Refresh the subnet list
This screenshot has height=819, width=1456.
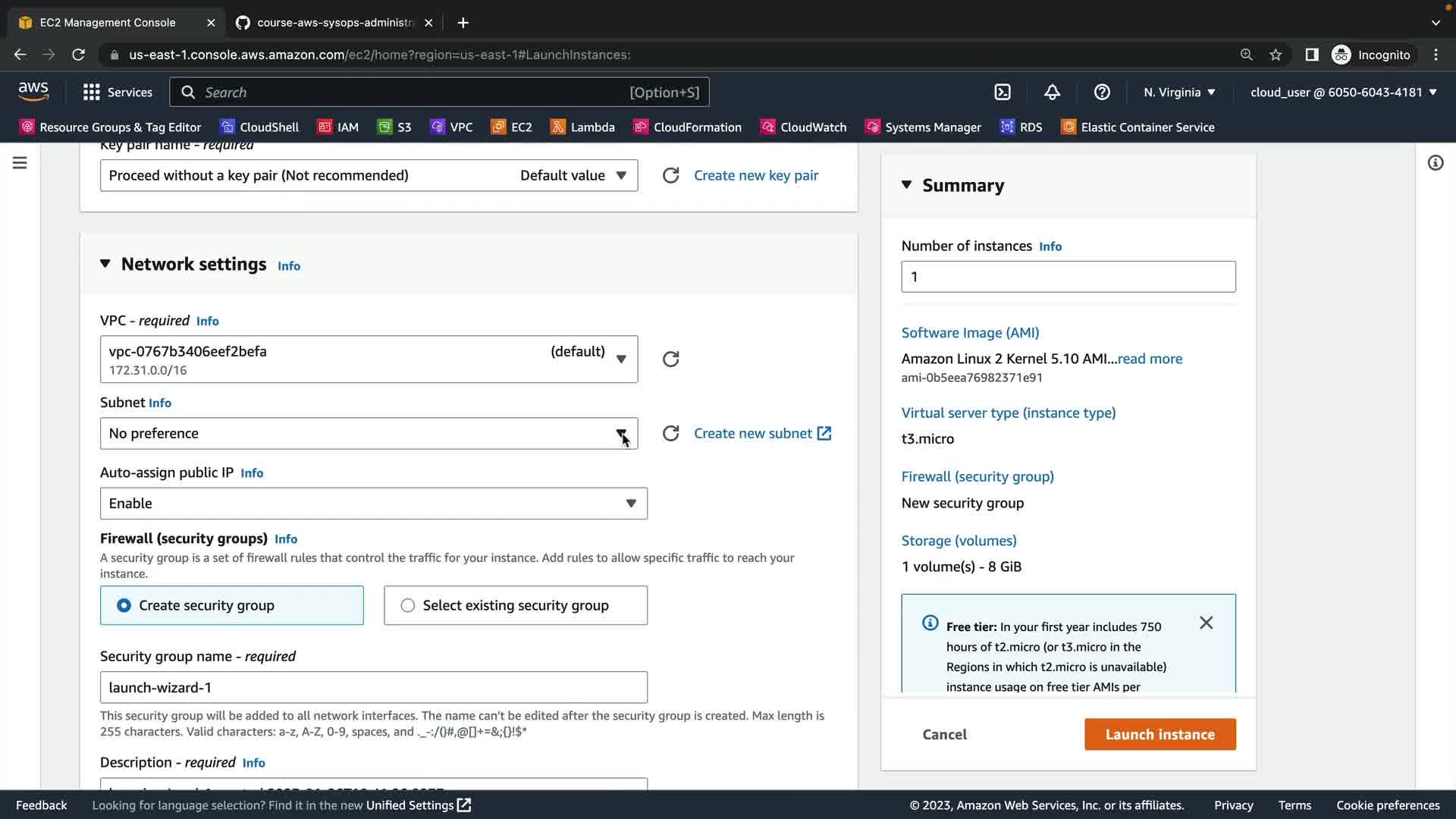pos(670,433)
